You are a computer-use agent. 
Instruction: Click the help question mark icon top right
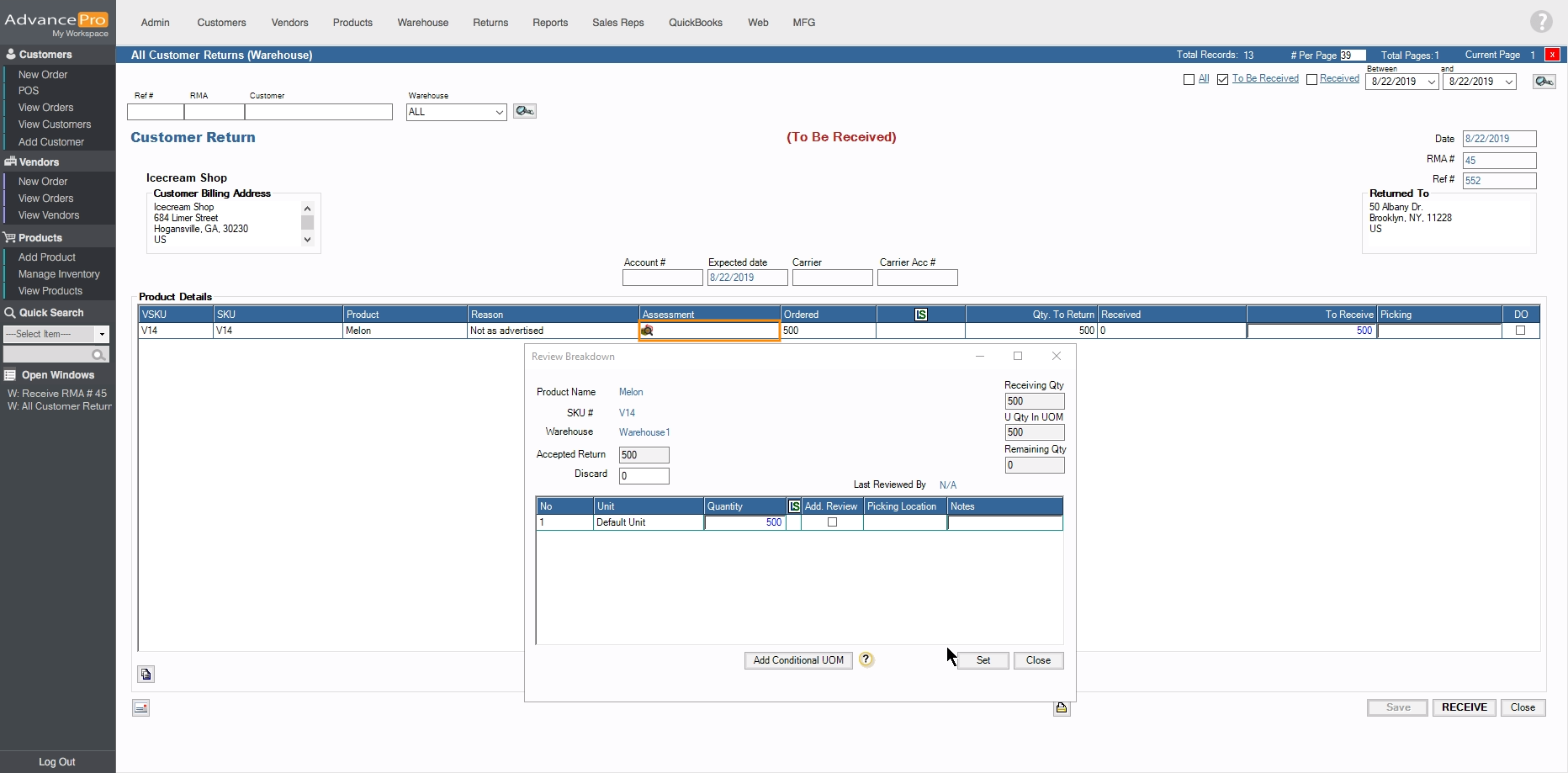(1541, 22)
